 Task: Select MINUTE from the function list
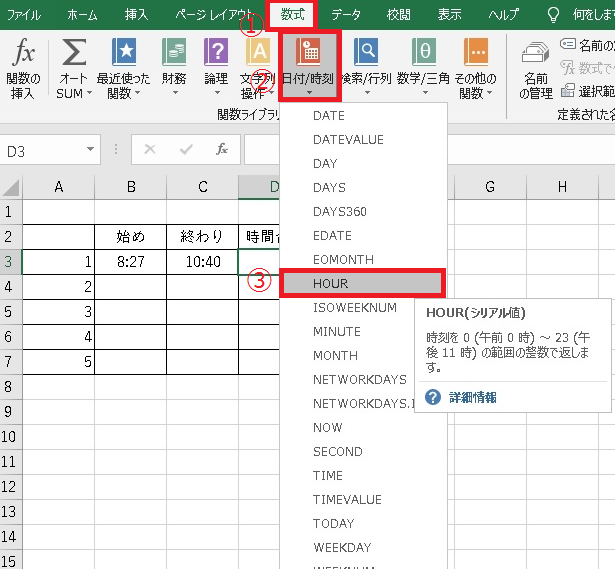click(x=348, y=332)
